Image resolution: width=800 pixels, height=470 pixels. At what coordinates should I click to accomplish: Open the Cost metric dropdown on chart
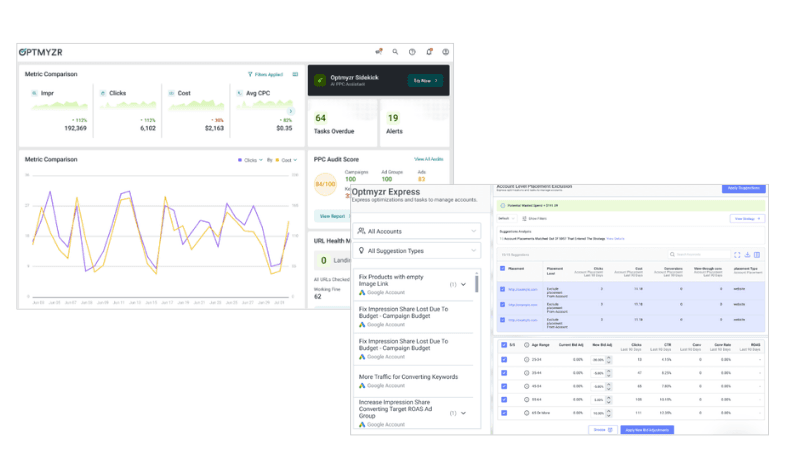click(x=286, y=160)
